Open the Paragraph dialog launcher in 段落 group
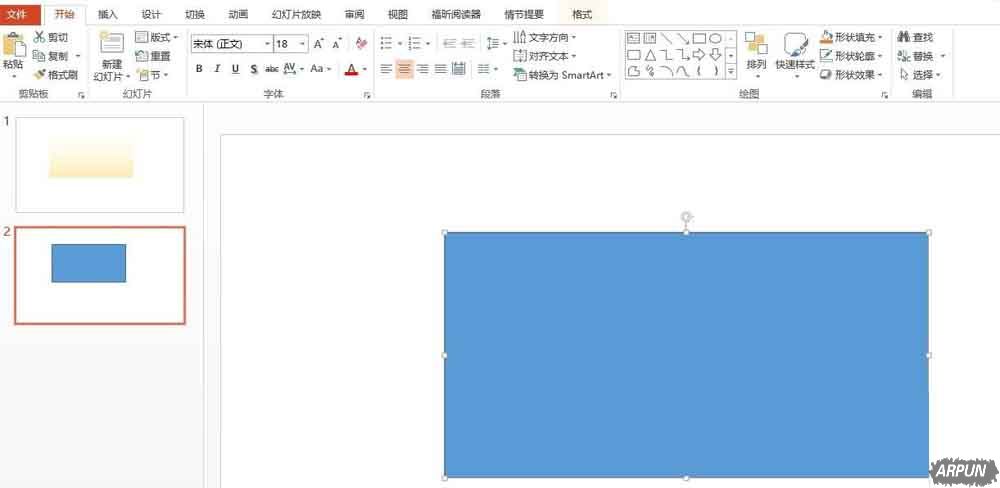 (613, 94)
